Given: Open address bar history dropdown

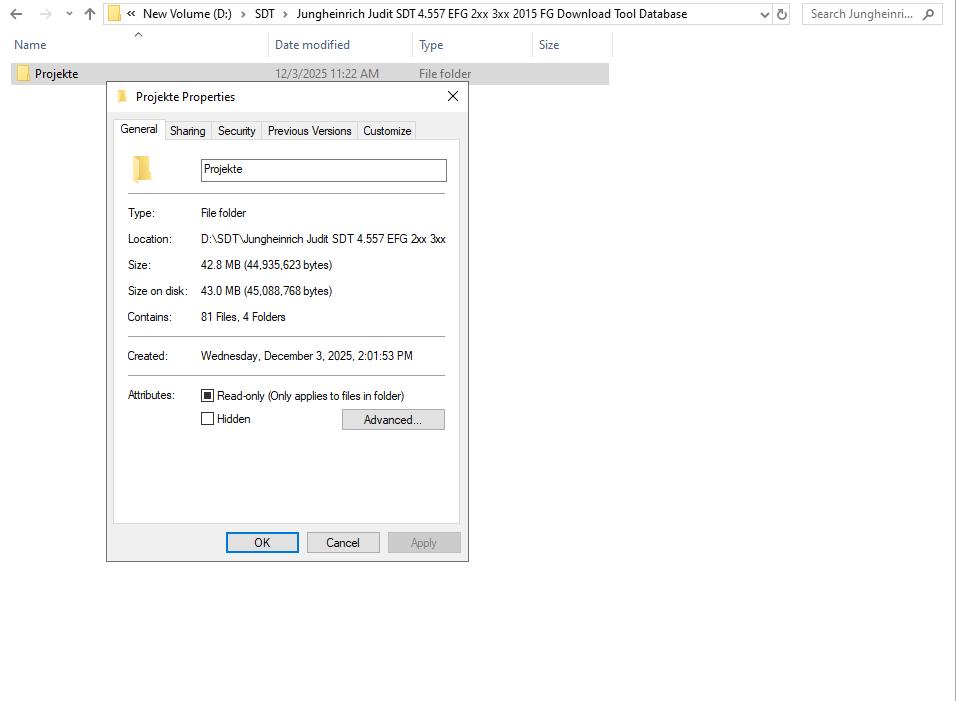Looking at the screenshot, I should tap(765, 14).
